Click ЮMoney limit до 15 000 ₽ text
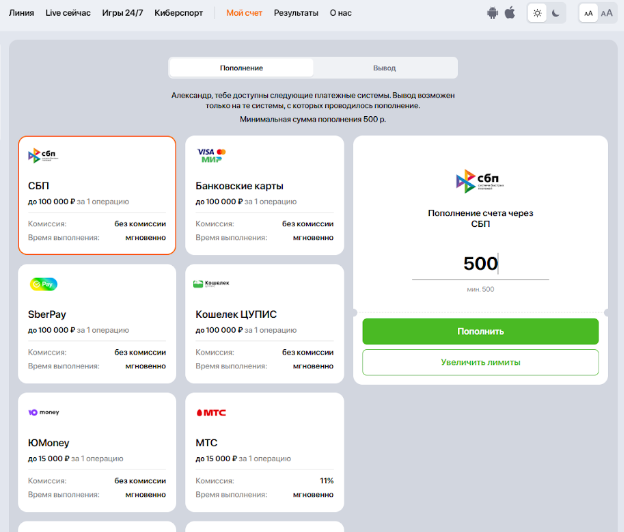Screen dimensions: 624x532 (49, 458)
